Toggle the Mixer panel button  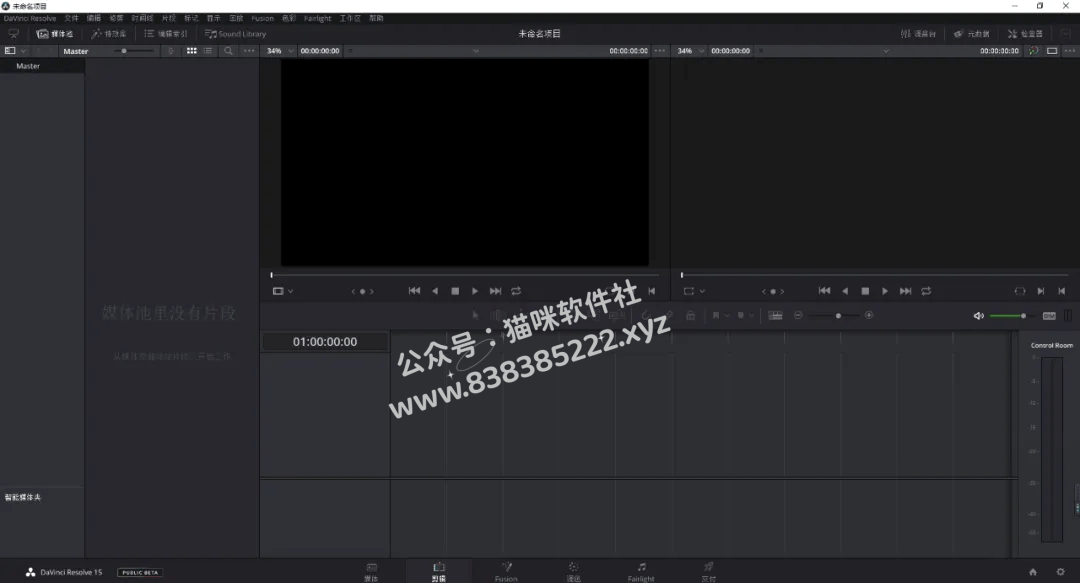point(918,34)
